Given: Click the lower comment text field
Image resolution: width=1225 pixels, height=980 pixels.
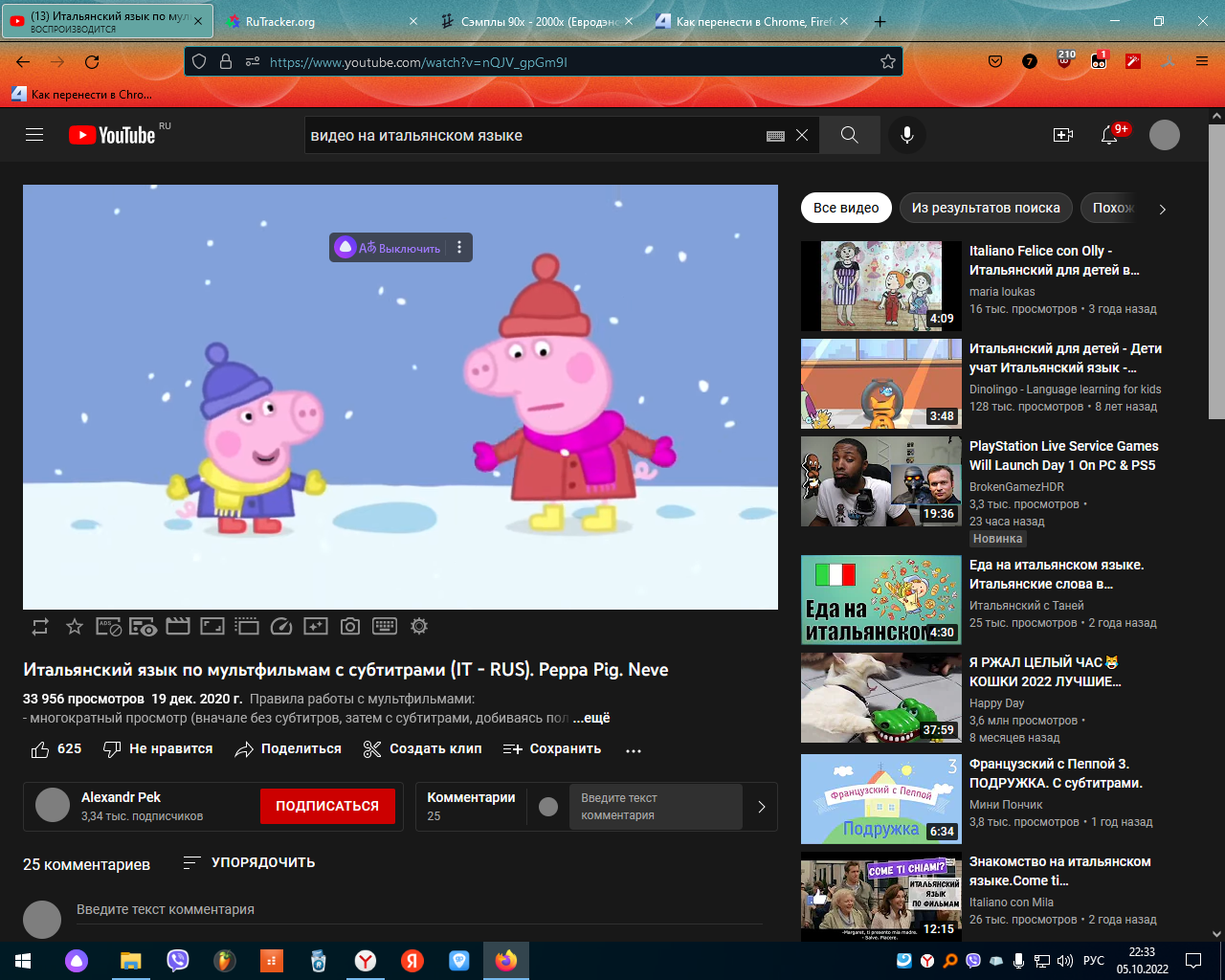Looking at the screenshot, I should pos(419,910).
